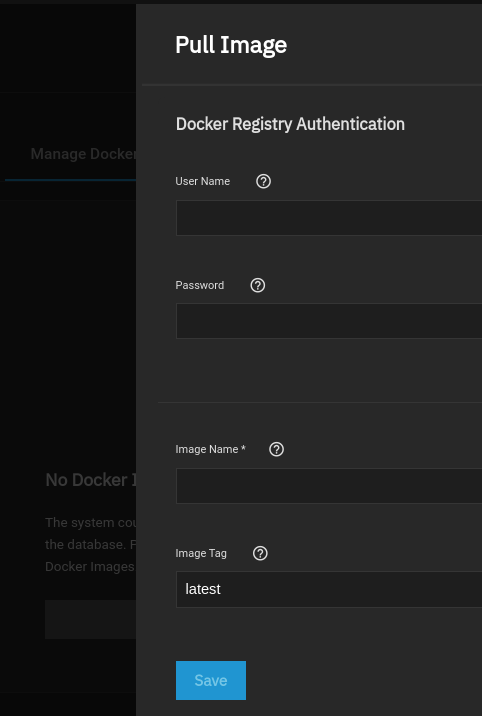The height and width of the screenshot is (716, 482).
Task: Focus the User Name input field
Action: click(329, 218)
